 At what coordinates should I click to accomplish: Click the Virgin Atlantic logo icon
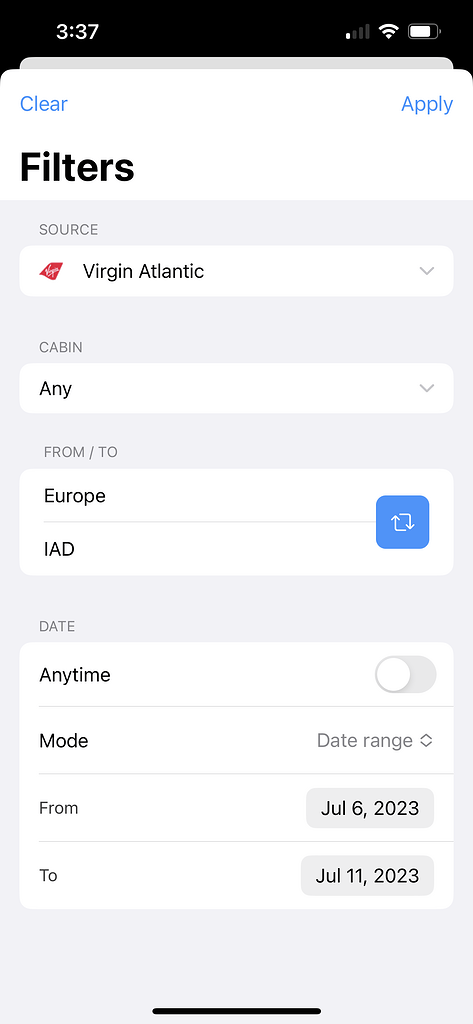click(52, 271)
